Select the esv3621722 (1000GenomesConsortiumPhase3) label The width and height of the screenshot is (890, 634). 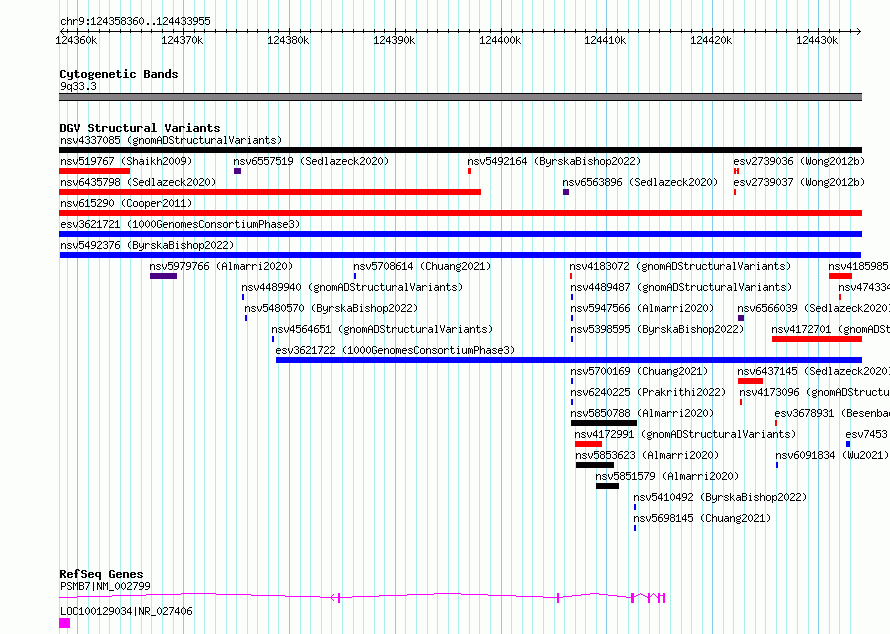tap(395, 350)
